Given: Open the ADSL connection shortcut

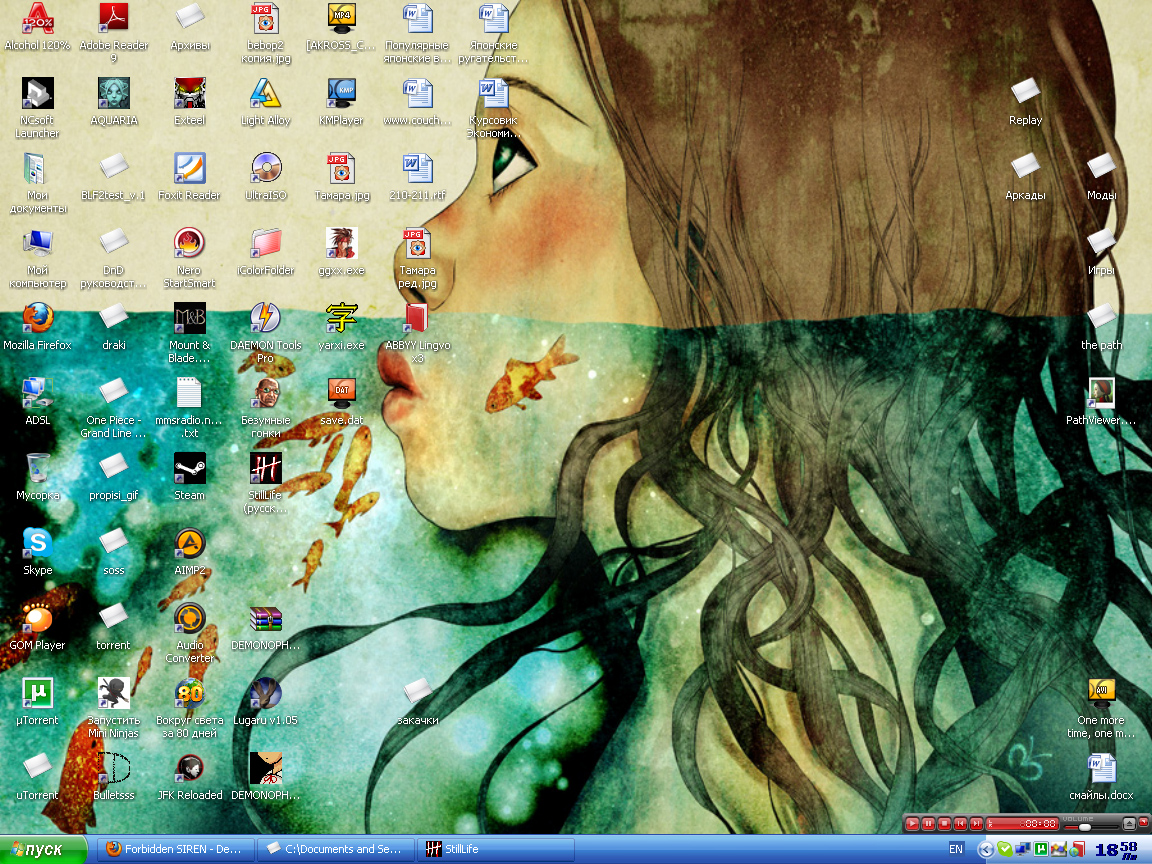Looking at the screenshot, I should tap(37, 402).
